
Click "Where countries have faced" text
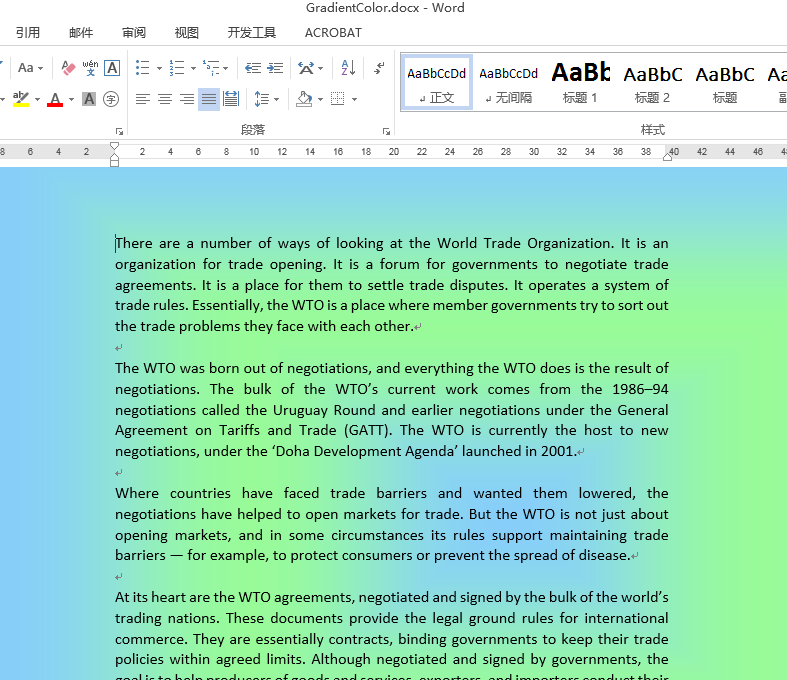coord(217,493)
